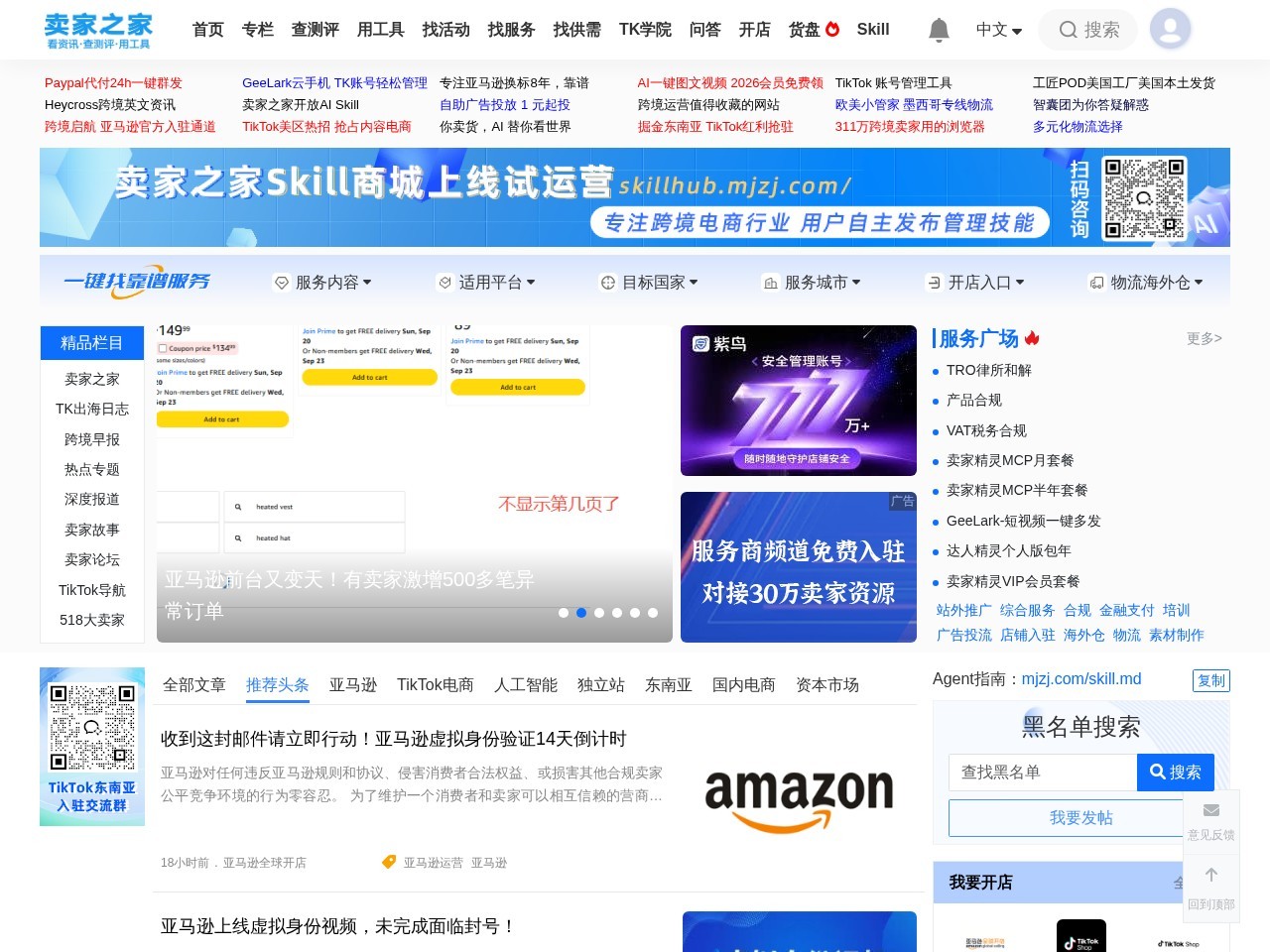
Task: Switch to the 亚马逊 article tab
Action: click(353, 685)
